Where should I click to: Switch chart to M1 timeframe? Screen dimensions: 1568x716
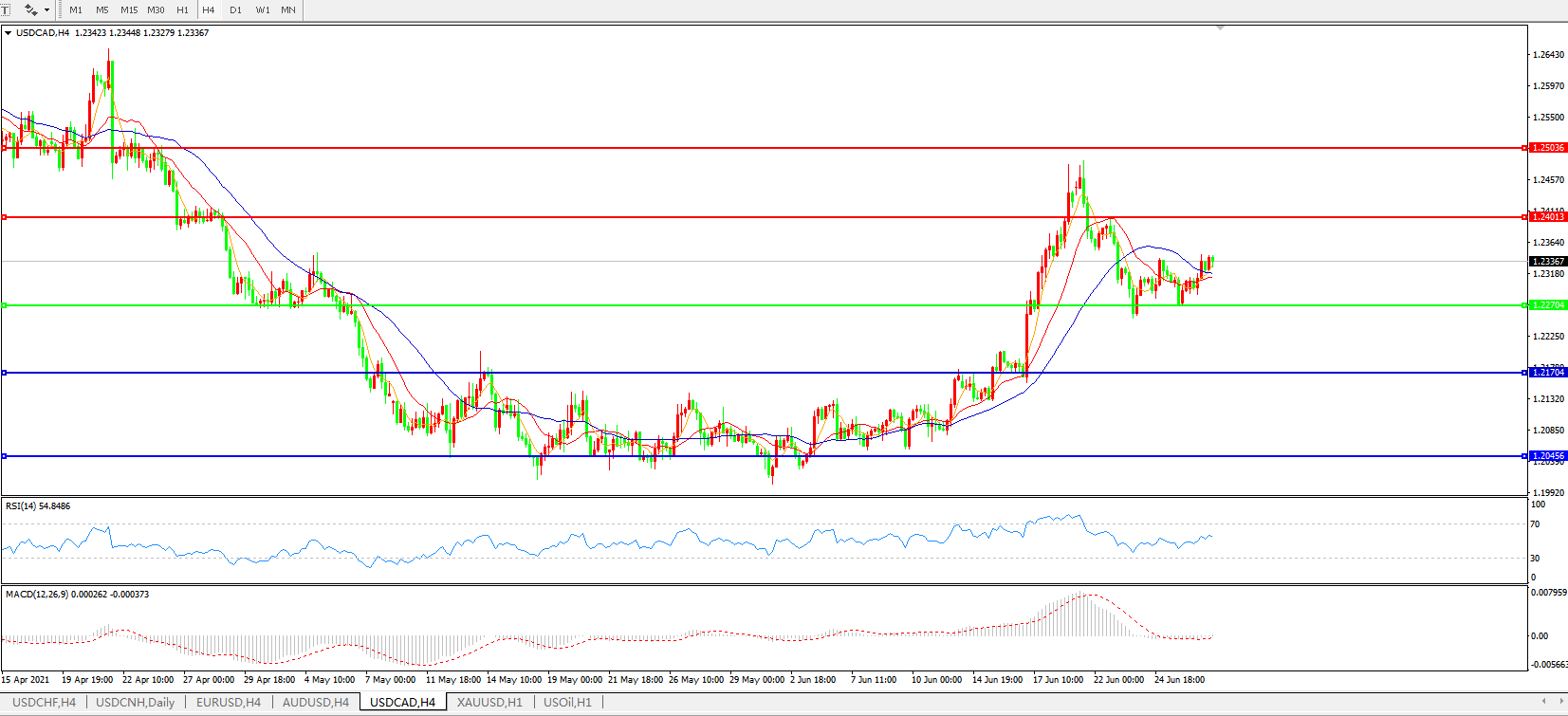[76, 9]
